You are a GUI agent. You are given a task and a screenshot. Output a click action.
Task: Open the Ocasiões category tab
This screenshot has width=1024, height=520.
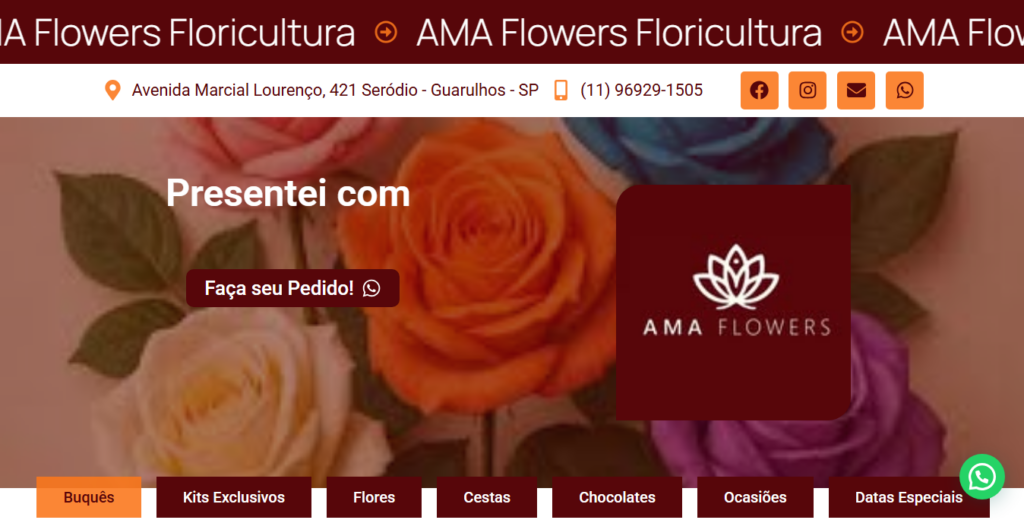click(755, 497)
